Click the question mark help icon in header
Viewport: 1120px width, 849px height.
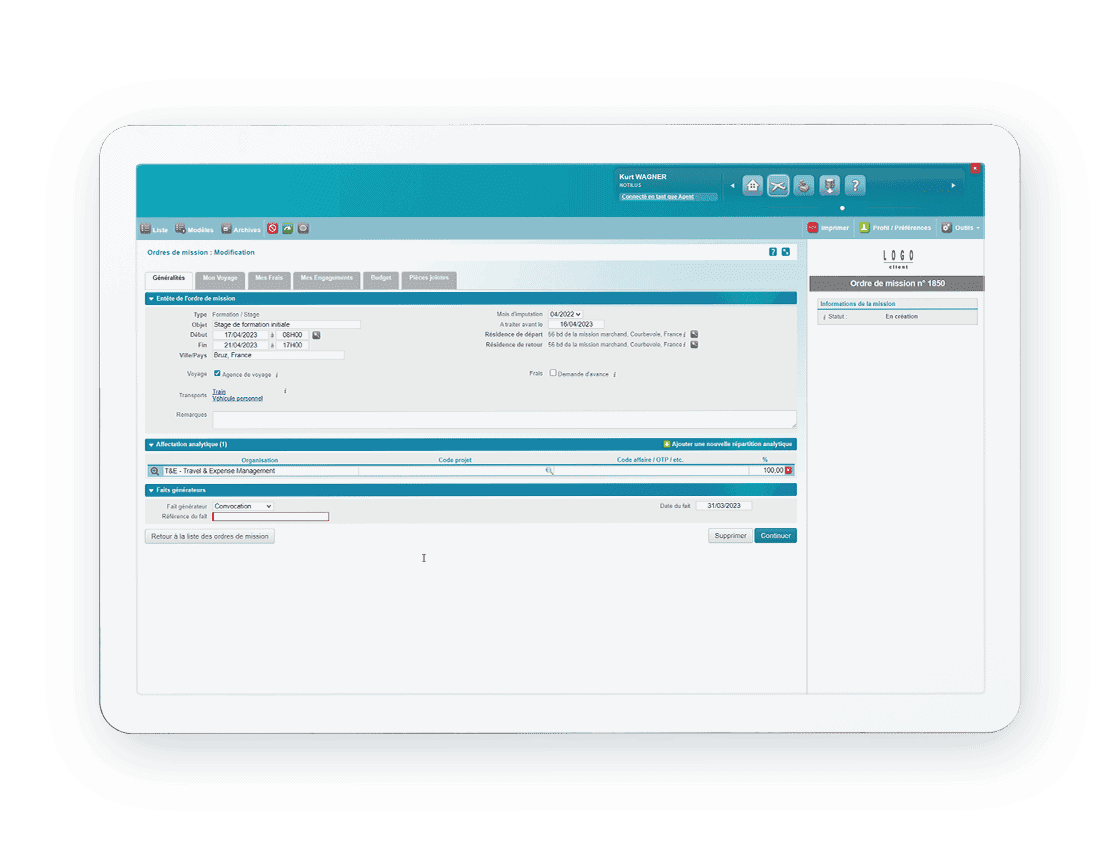855,186
